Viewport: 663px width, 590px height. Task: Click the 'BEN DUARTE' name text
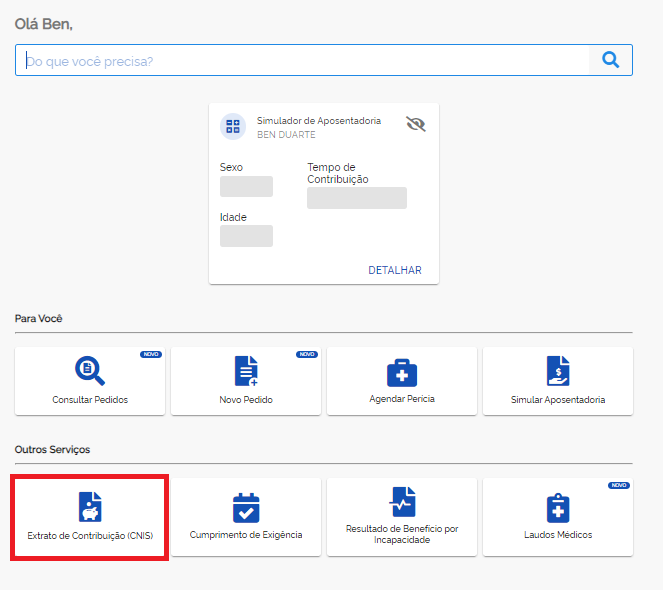coord(286,134)
